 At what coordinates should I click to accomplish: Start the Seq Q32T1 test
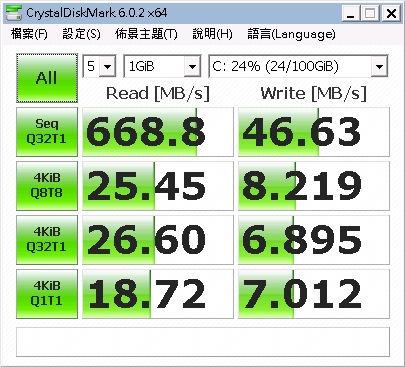[x=47, y=132]
